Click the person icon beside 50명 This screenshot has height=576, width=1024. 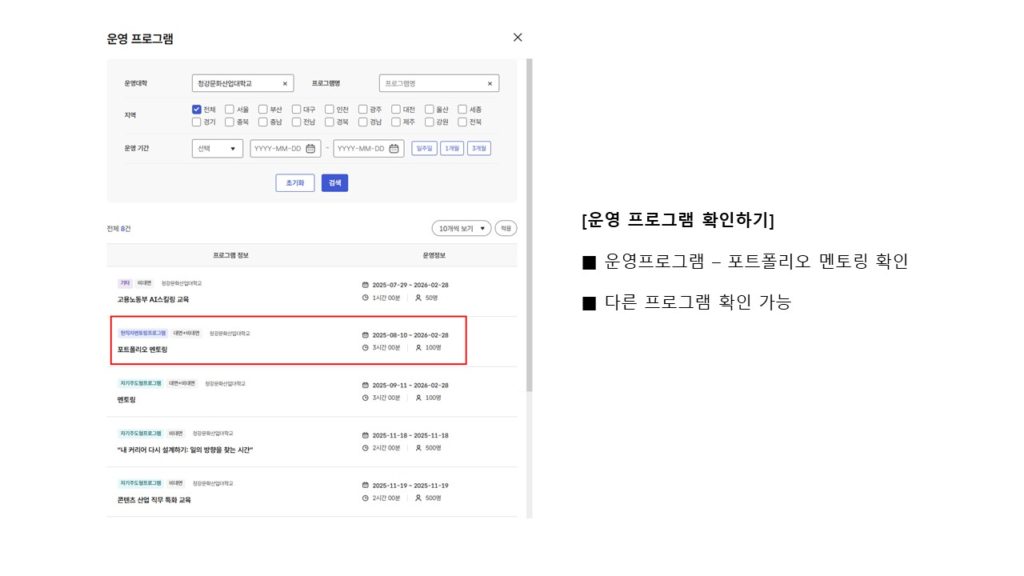(x=418, y=298)
